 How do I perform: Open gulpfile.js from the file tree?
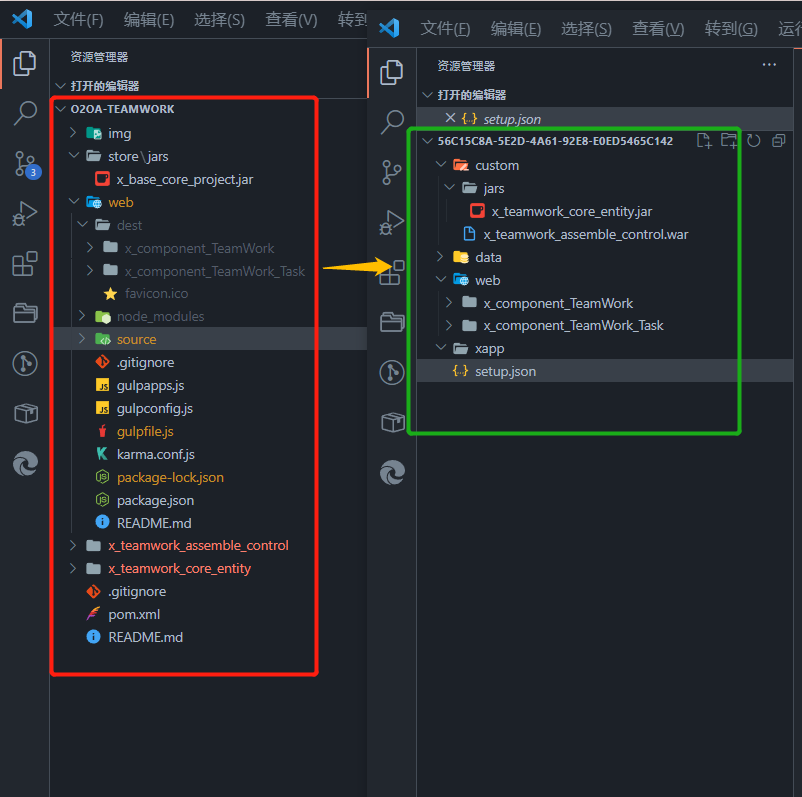click(144, 431)
